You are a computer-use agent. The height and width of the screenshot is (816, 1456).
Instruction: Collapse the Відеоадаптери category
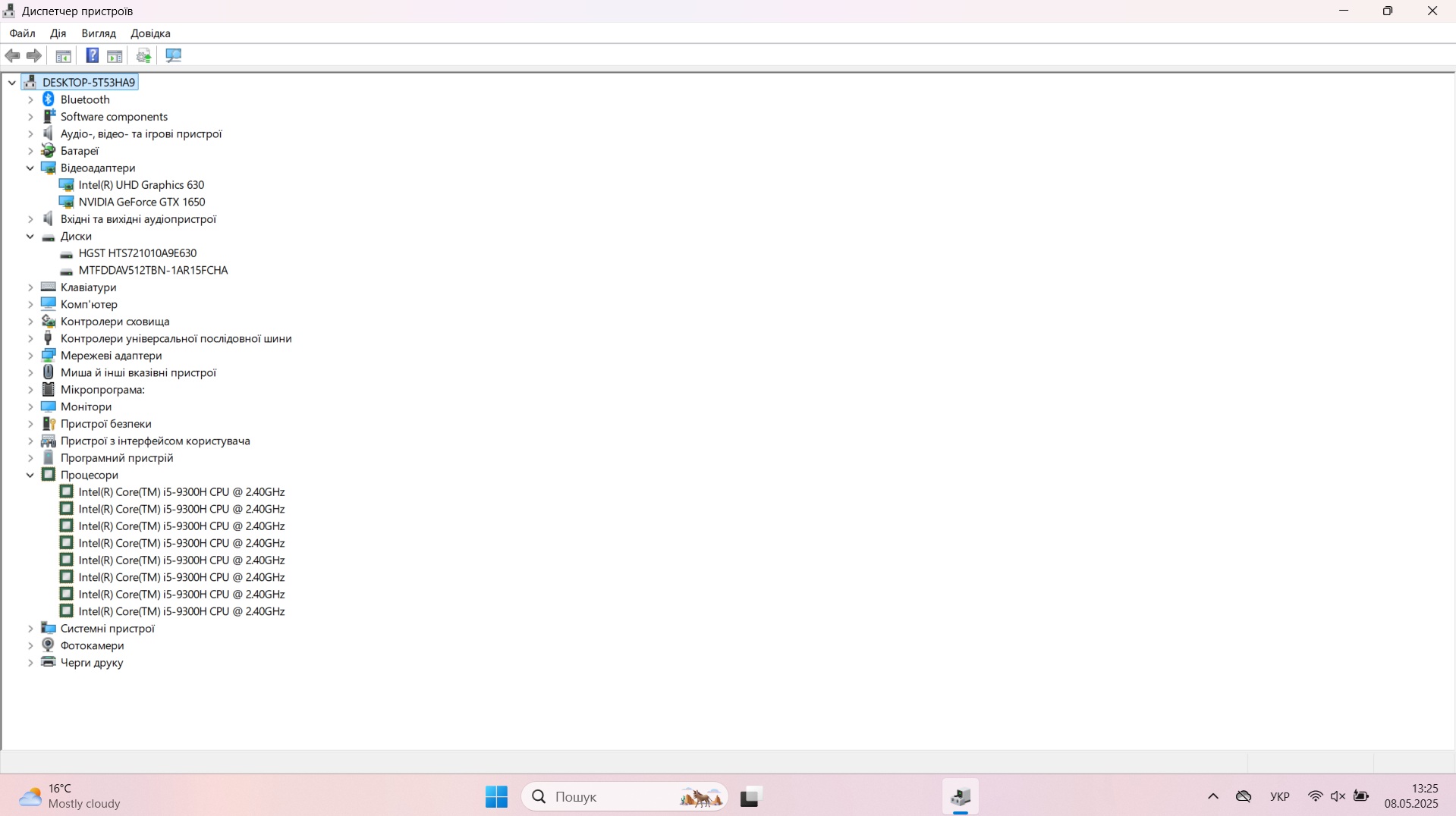[30, 168]
